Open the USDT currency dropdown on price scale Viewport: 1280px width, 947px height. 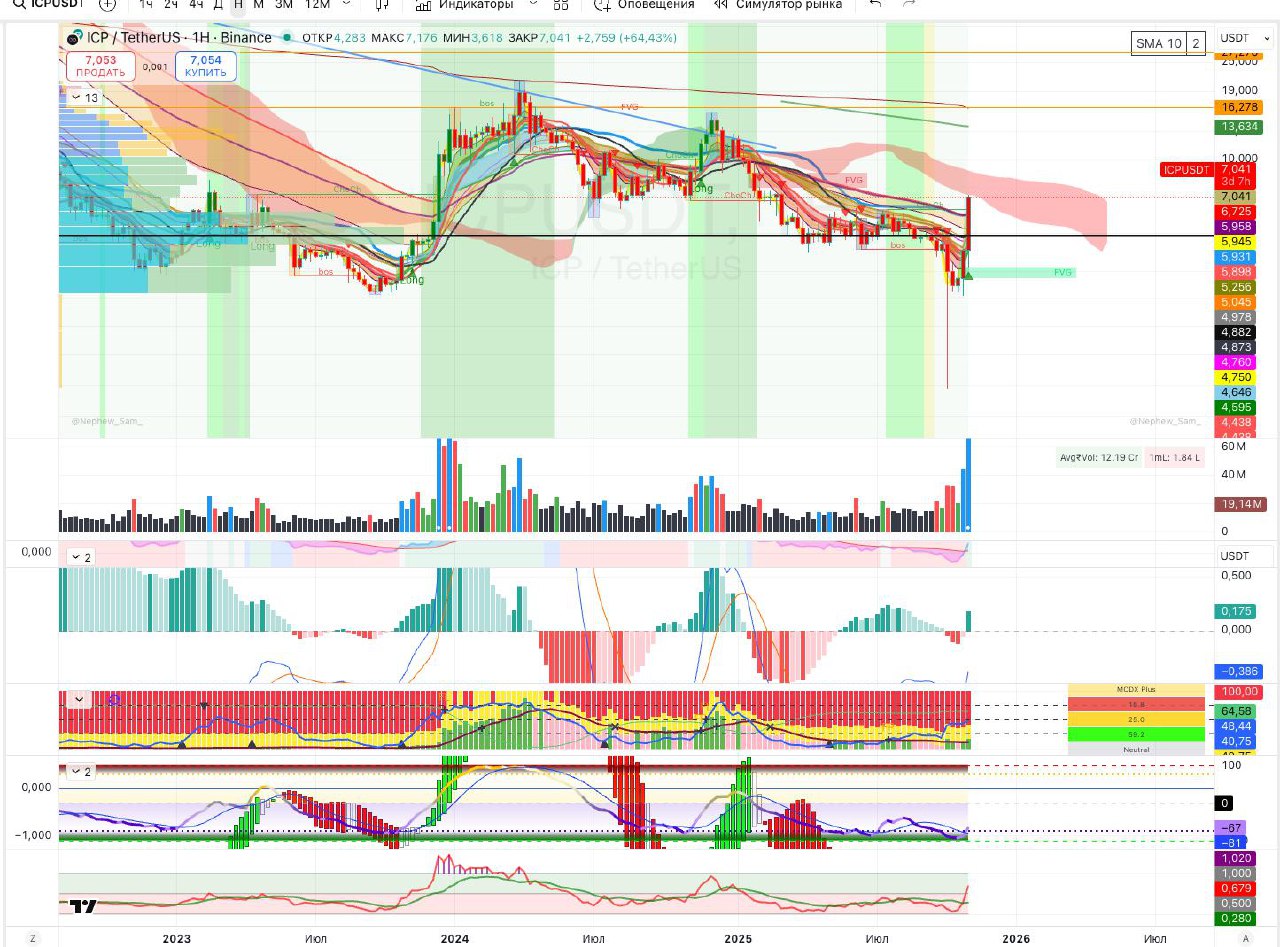coord(1241,38)
